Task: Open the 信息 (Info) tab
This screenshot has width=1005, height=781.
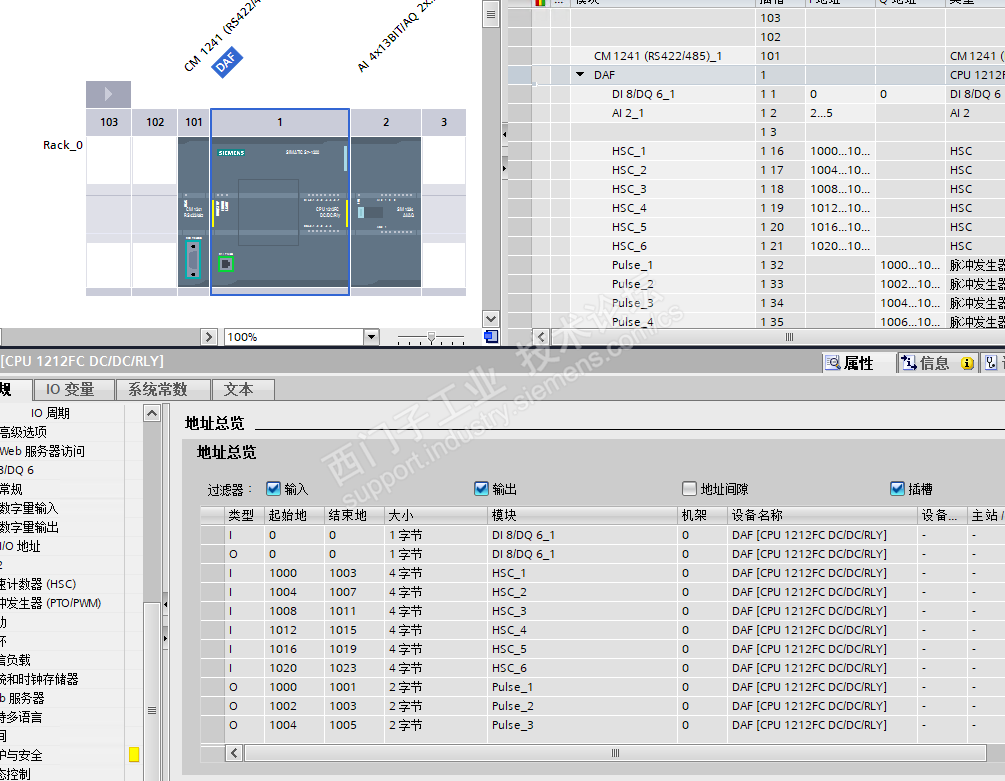Action: [926, 363]
